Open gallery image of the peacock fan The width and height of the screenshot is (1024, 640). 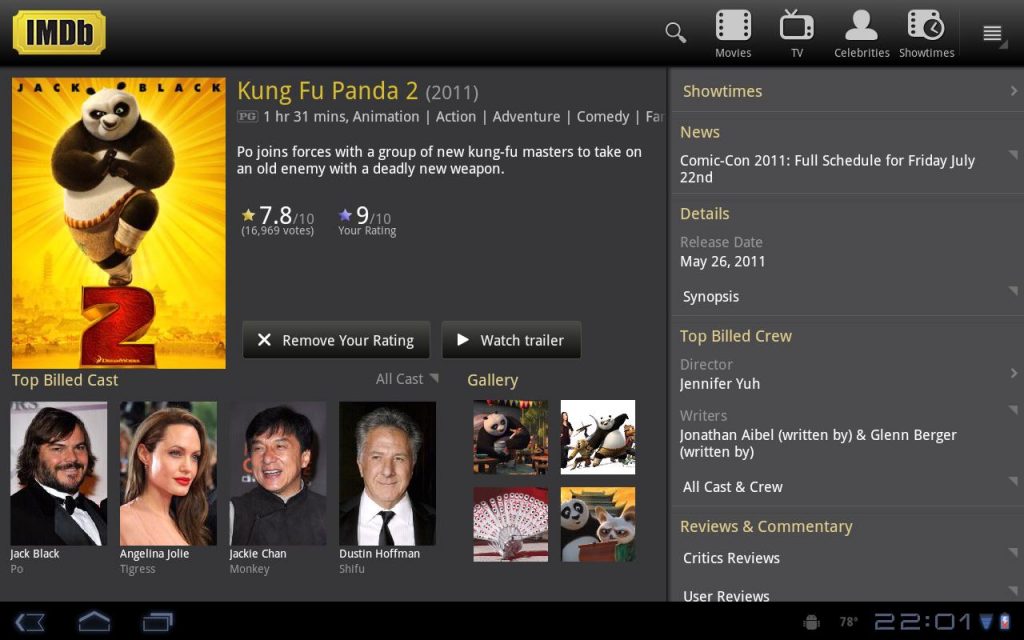click(x=511, y=524)
